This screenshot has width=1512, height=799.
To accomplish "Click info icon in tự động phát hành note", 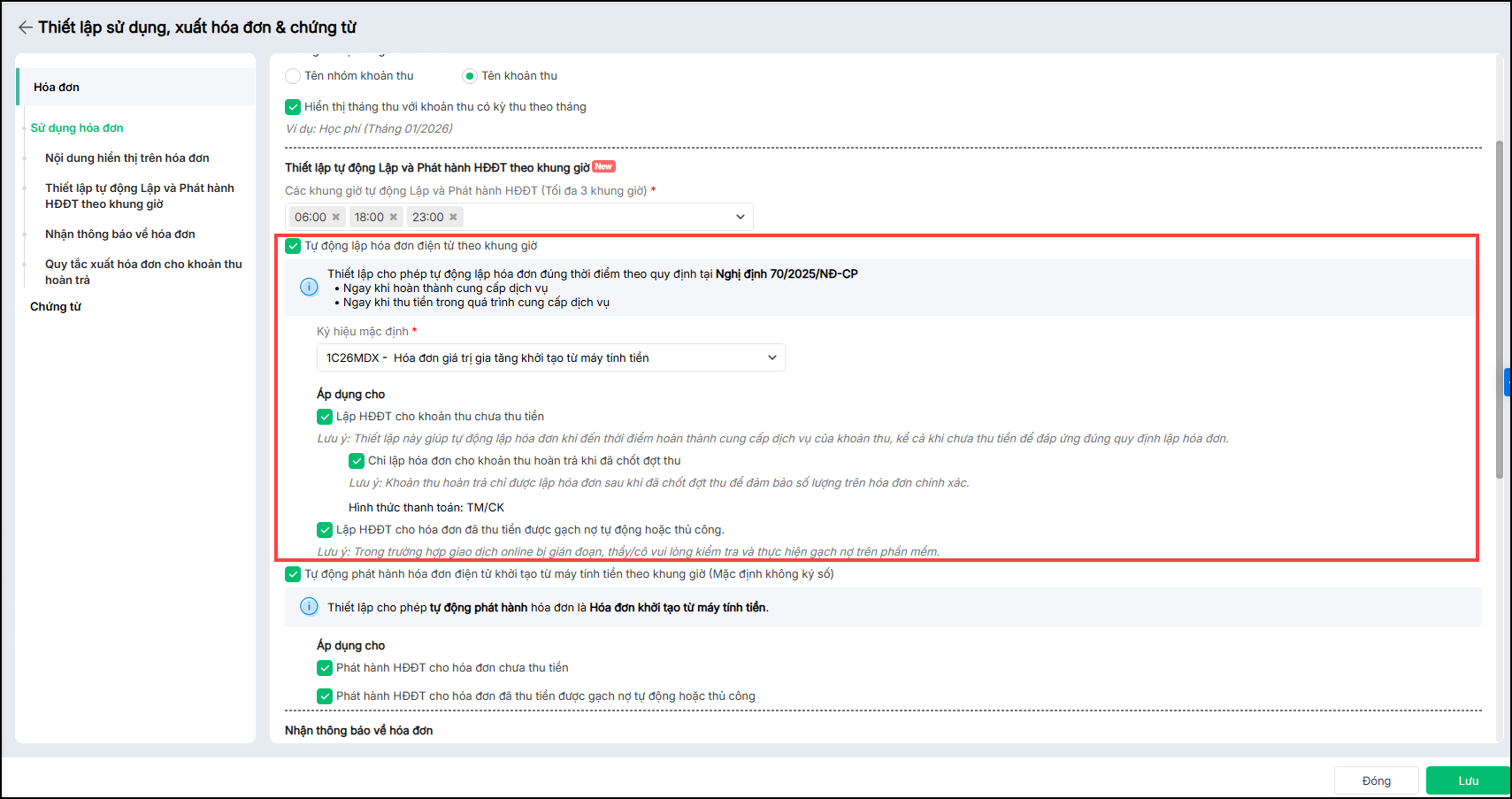I will pos(309,607).
